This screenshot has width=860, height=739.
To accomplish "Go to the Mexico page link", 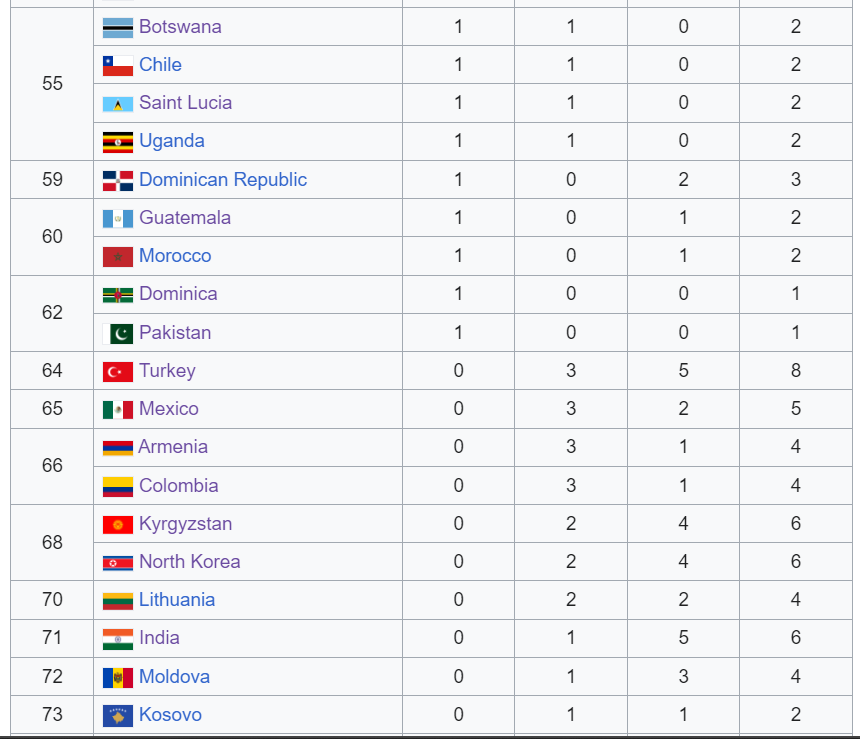I will pos(169,409).
